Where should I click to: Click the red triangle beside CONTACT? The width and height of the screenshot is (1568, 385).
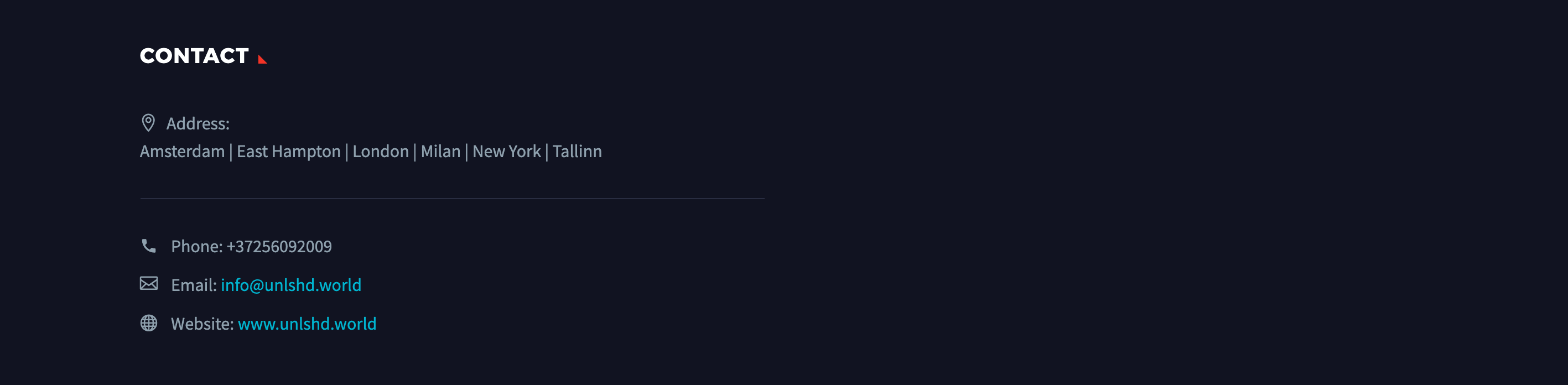click(262, 59)
